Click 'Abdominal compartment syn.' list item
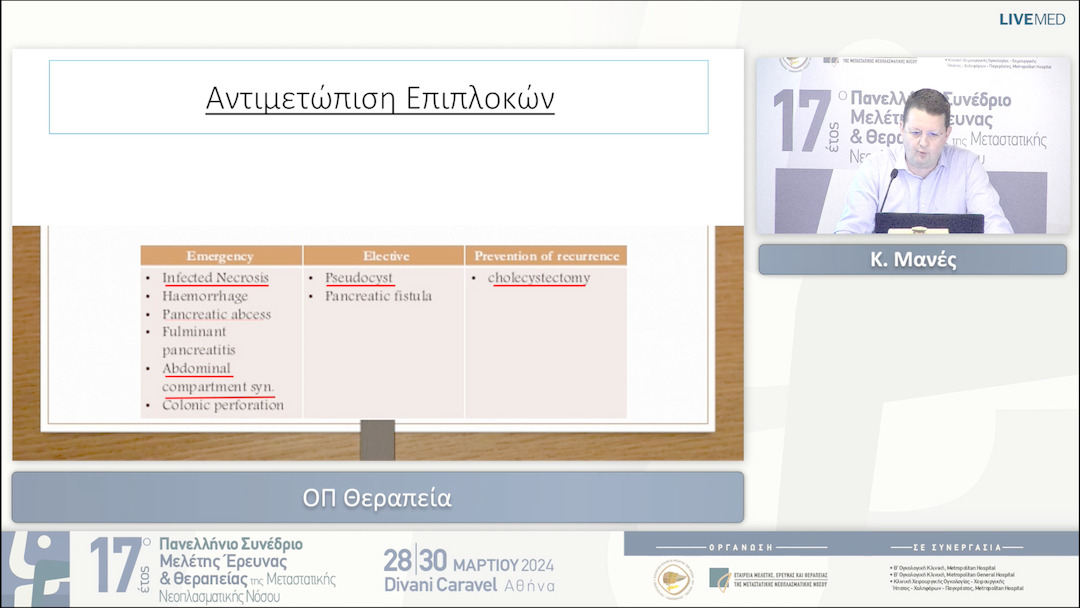The image size is (1080, 608). [217, 378]
